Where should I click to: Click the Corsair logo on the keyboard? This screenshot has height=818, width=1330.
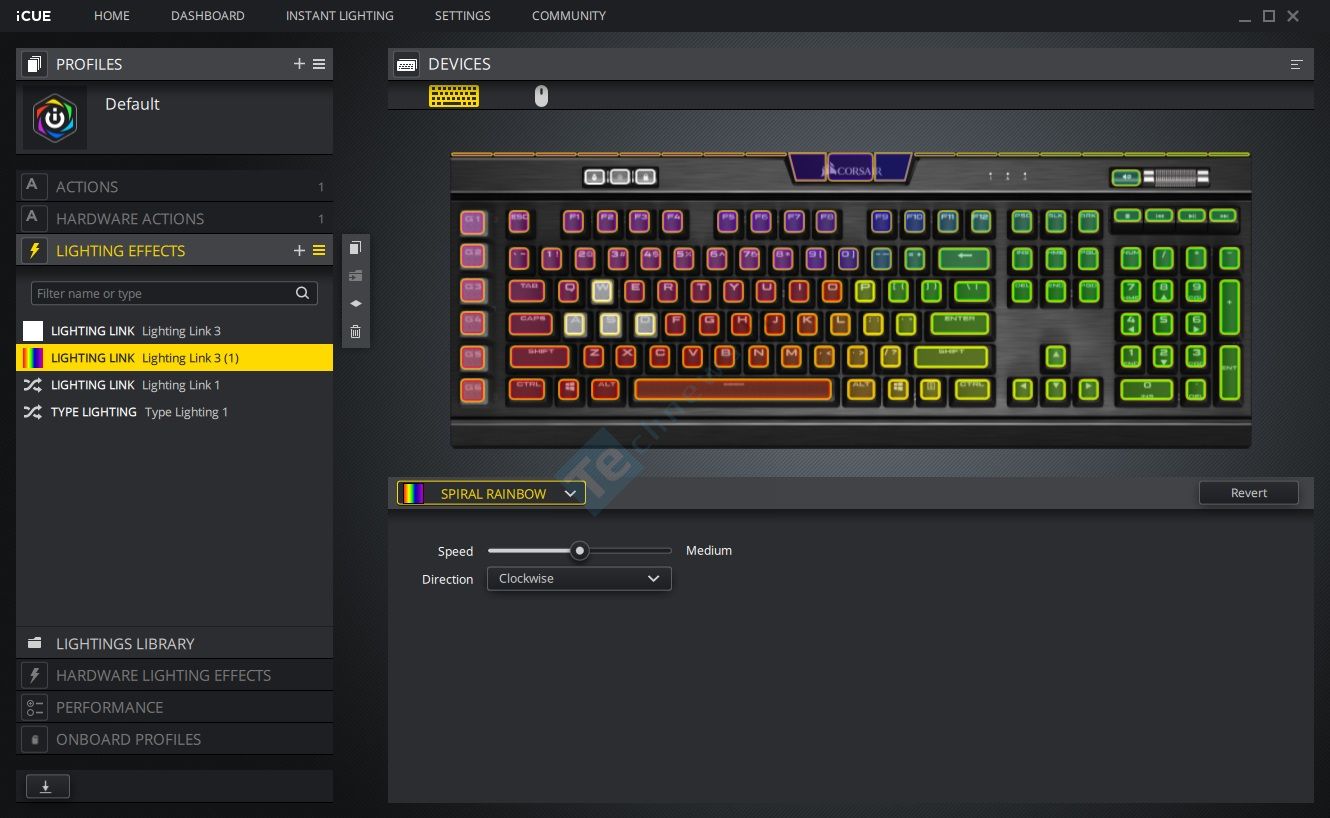(x=851, y=170)
